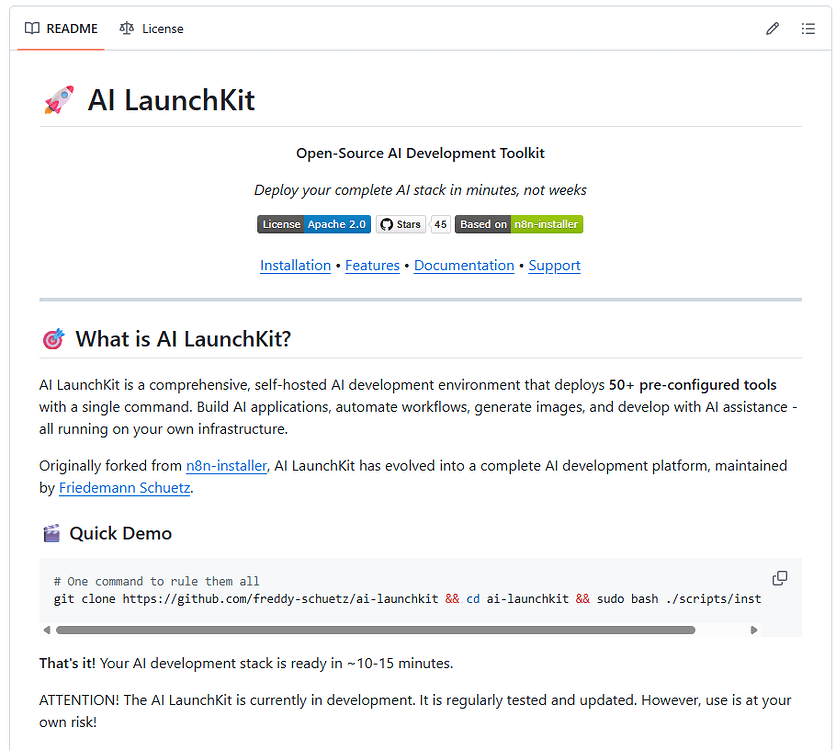Open the Installation link

[295, 265]
